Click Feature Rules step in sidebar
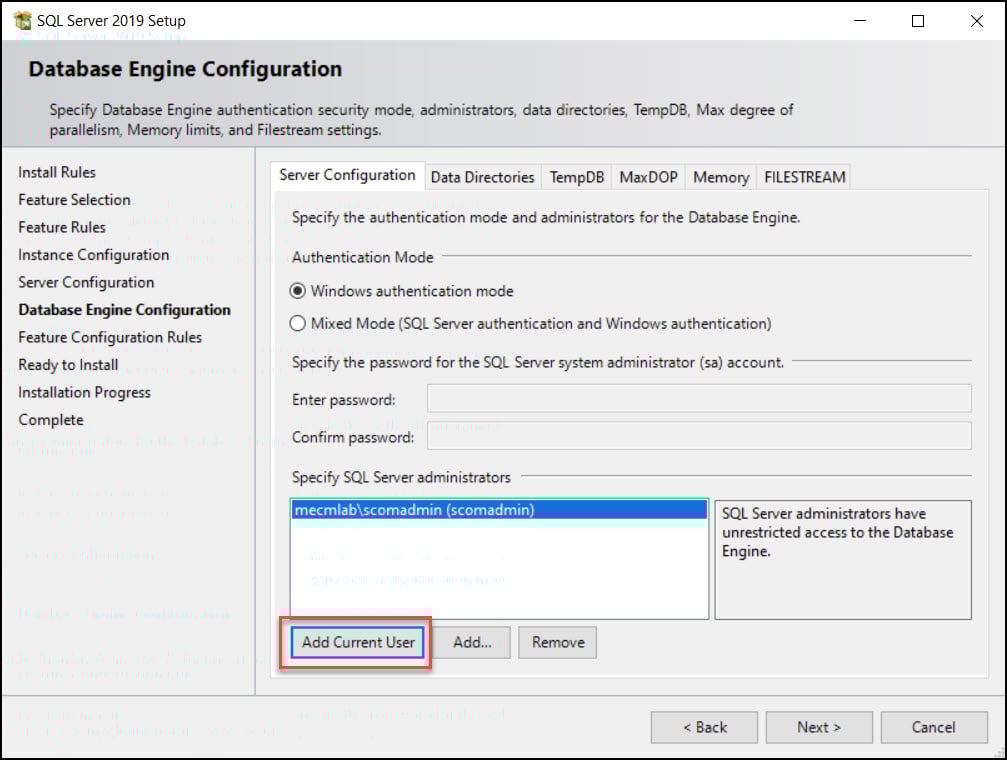The image size is (1007, 760). point(62,227)
